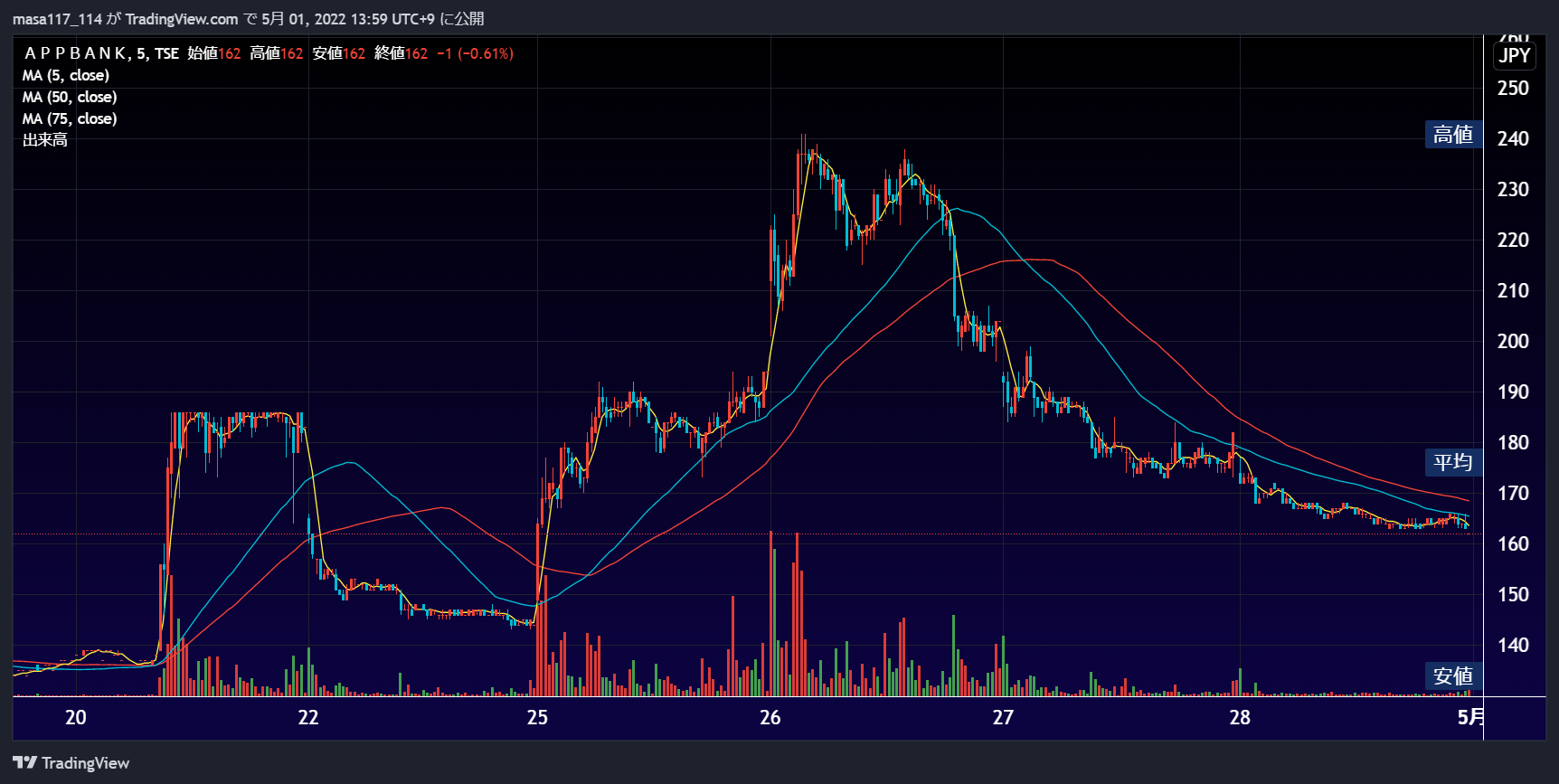Click the 240 price axis label
Screen dimensions: 1559x784
1513,139
